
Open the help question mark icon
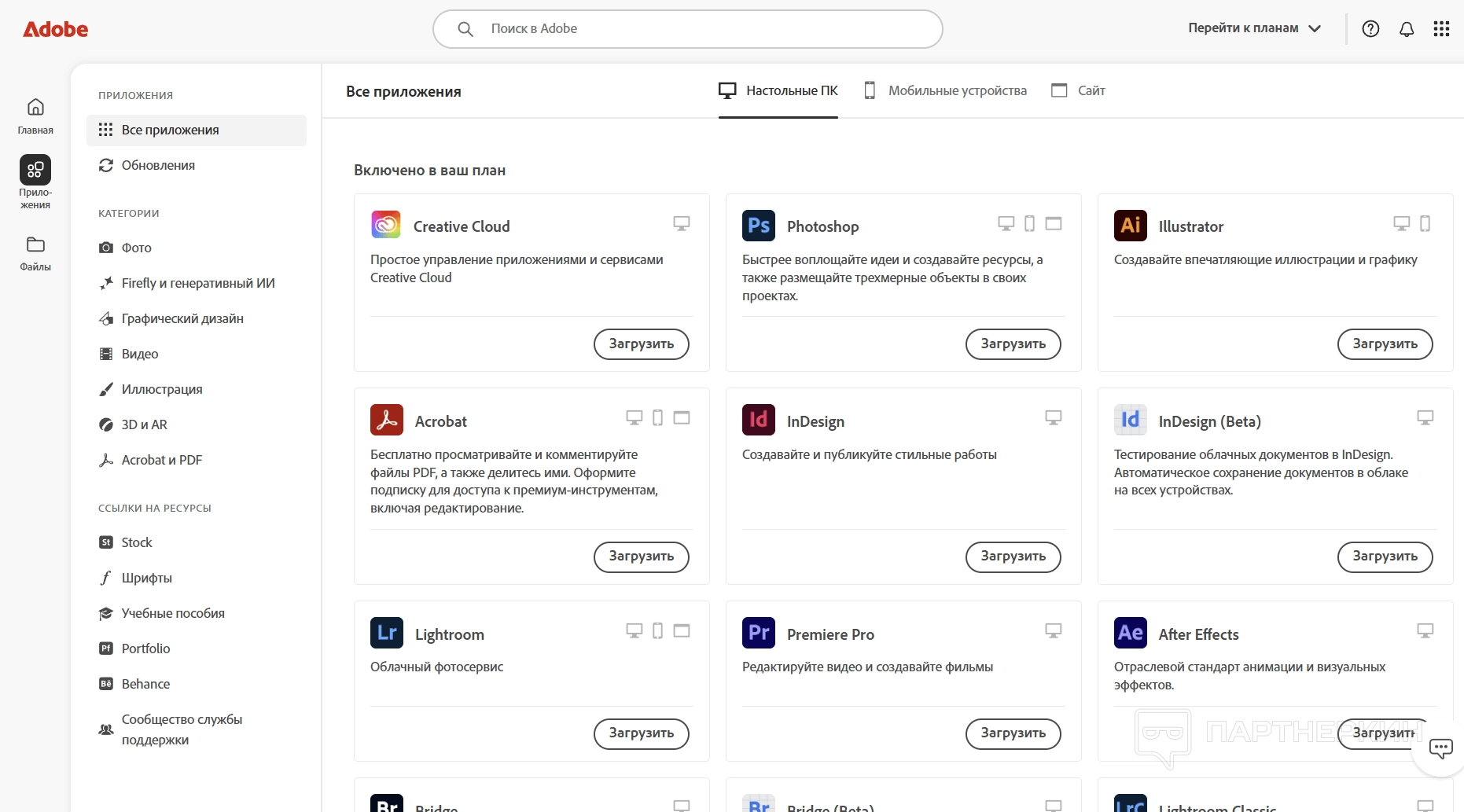point(1370,29)
